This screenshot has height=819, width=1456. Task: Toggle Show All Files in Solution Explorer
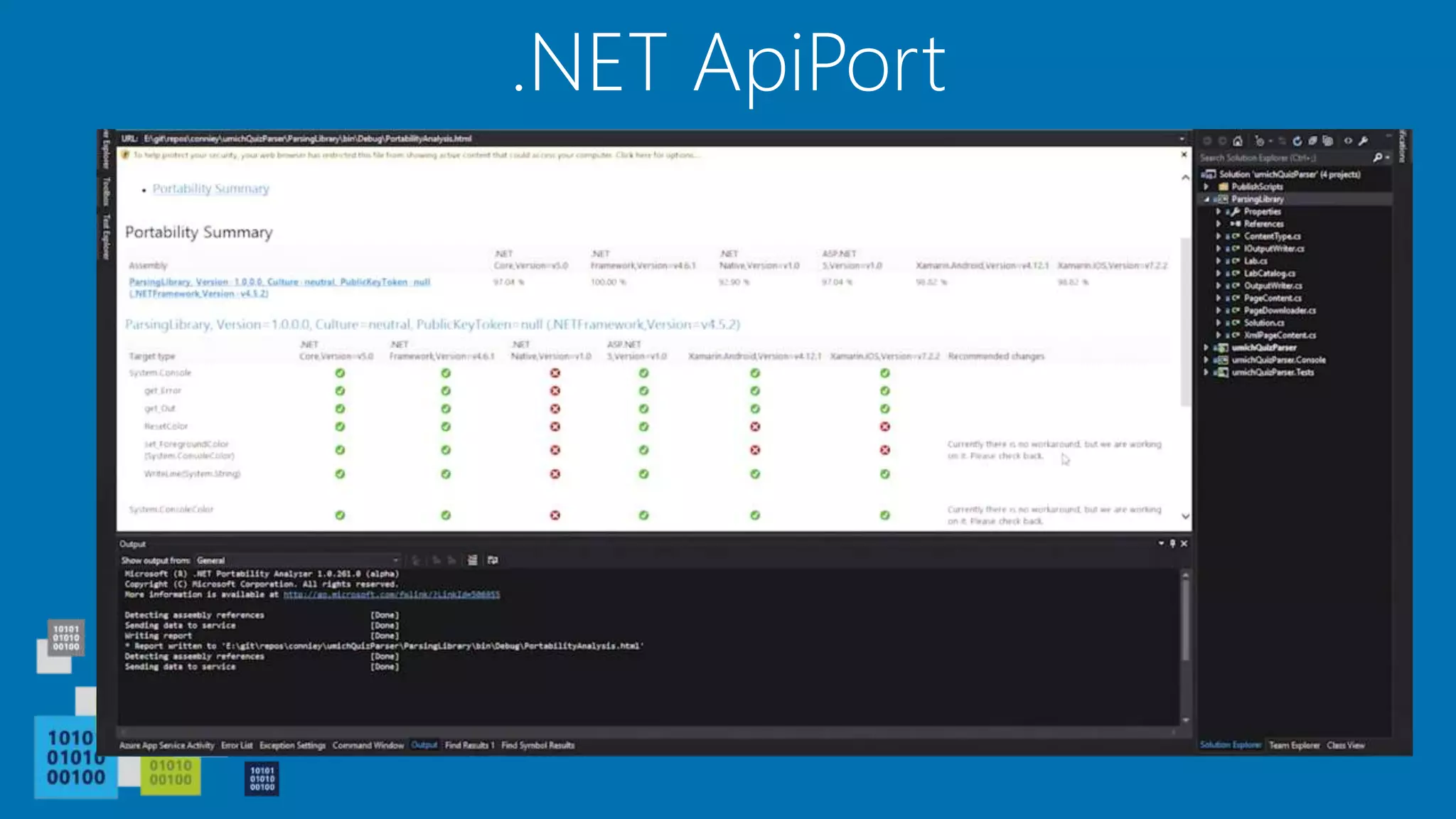pyautogui.click(x=1327, y=141)
